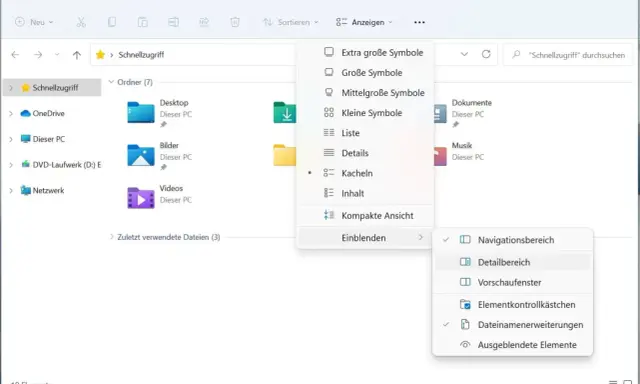Choose Mittelgroße Symbole view

pyautogui.click(x=365, y=93)
